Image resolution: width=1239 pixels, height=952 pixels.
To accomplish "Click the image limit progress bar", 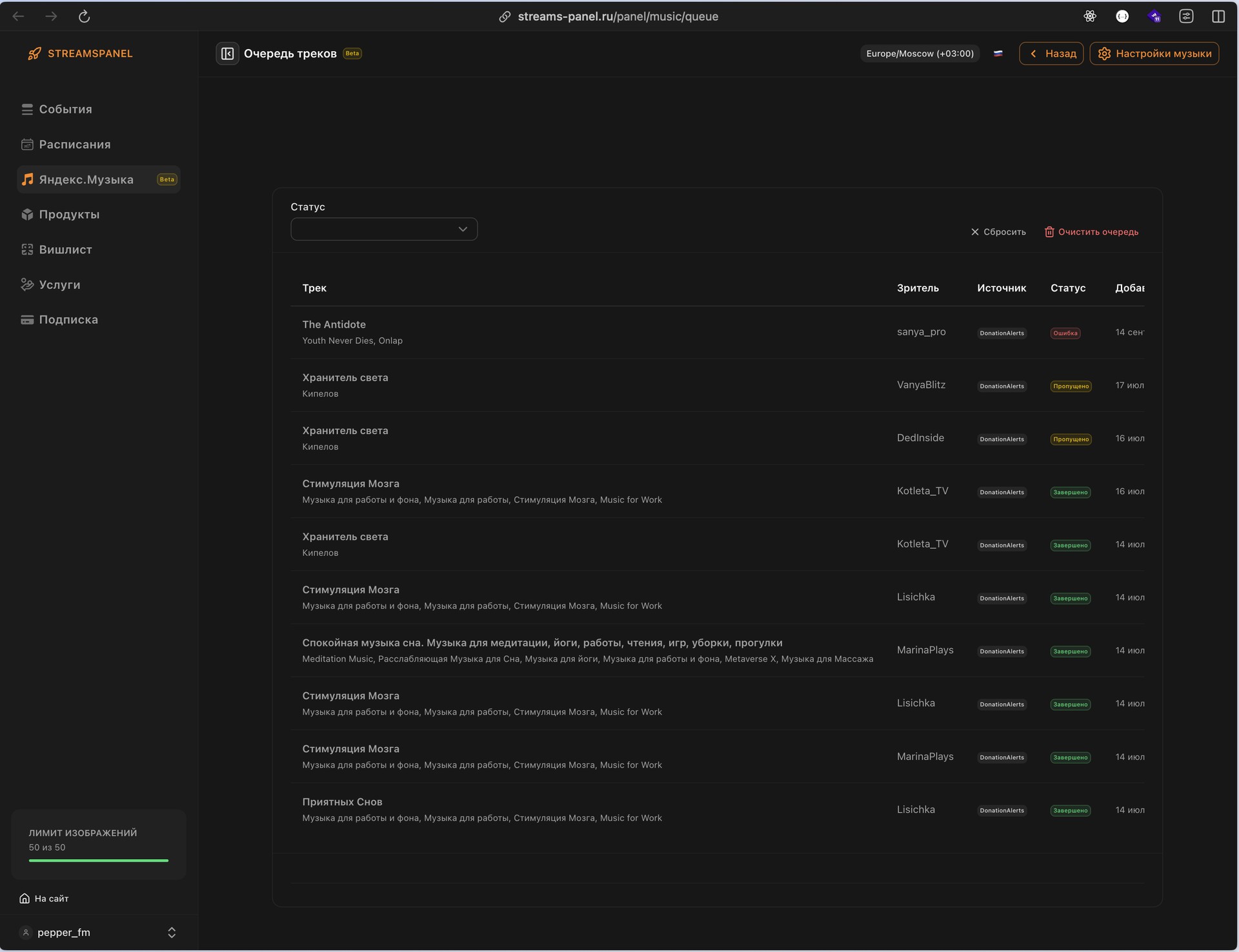I will (99, 860).
